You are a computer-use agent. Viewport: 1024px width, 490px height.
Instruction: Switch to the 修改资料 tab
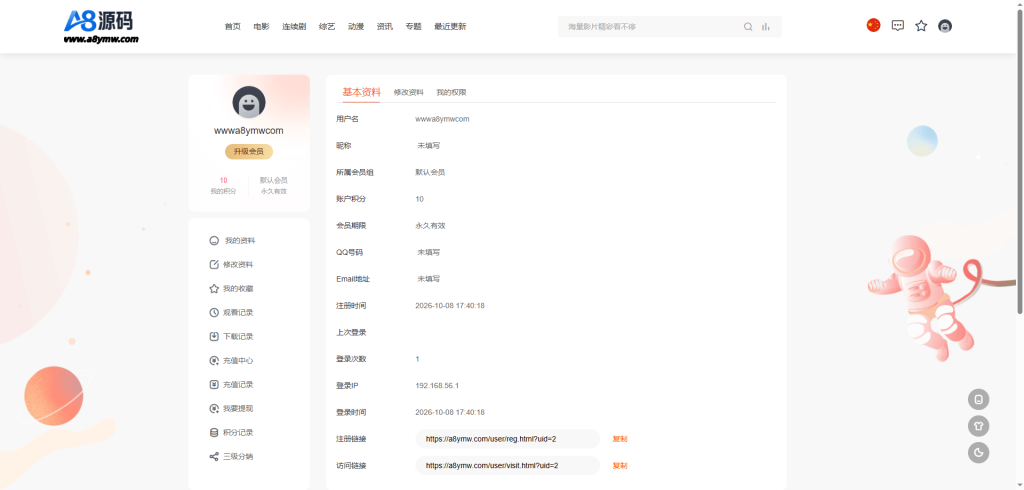point(409,92)
